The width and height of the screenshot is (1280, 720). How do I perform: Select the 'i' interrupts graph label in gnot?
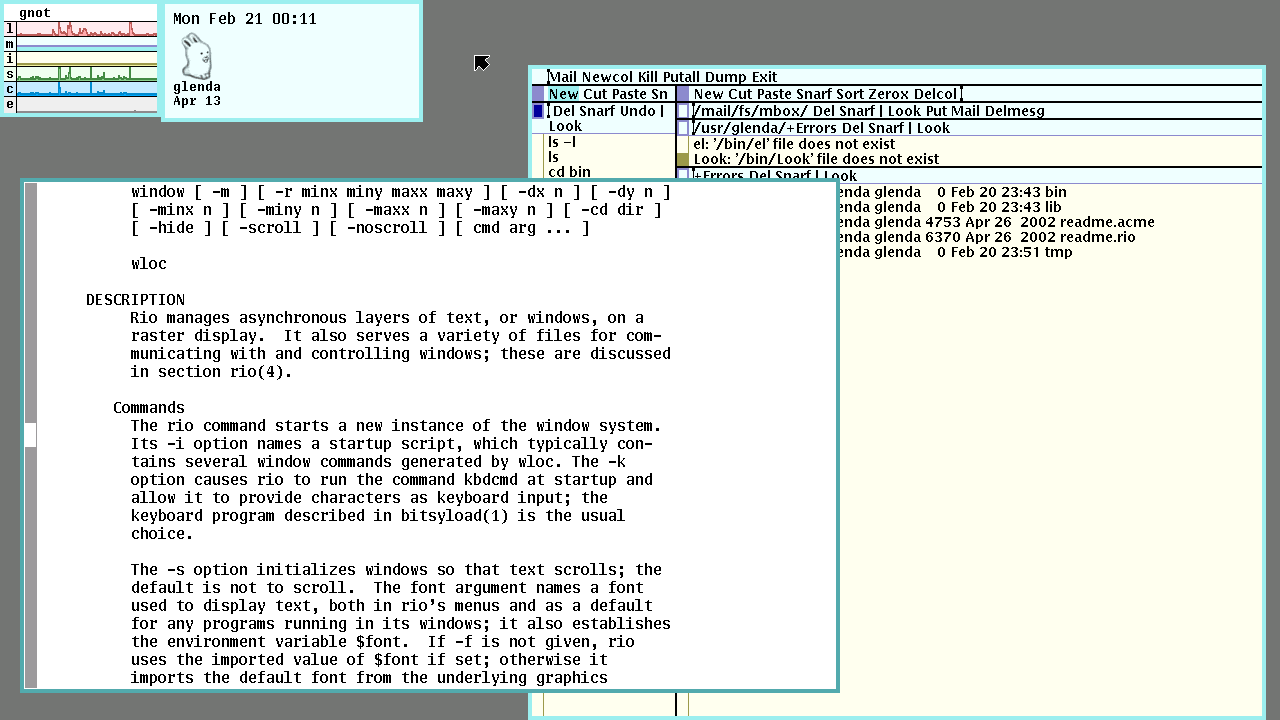click(x=8, y=58)
